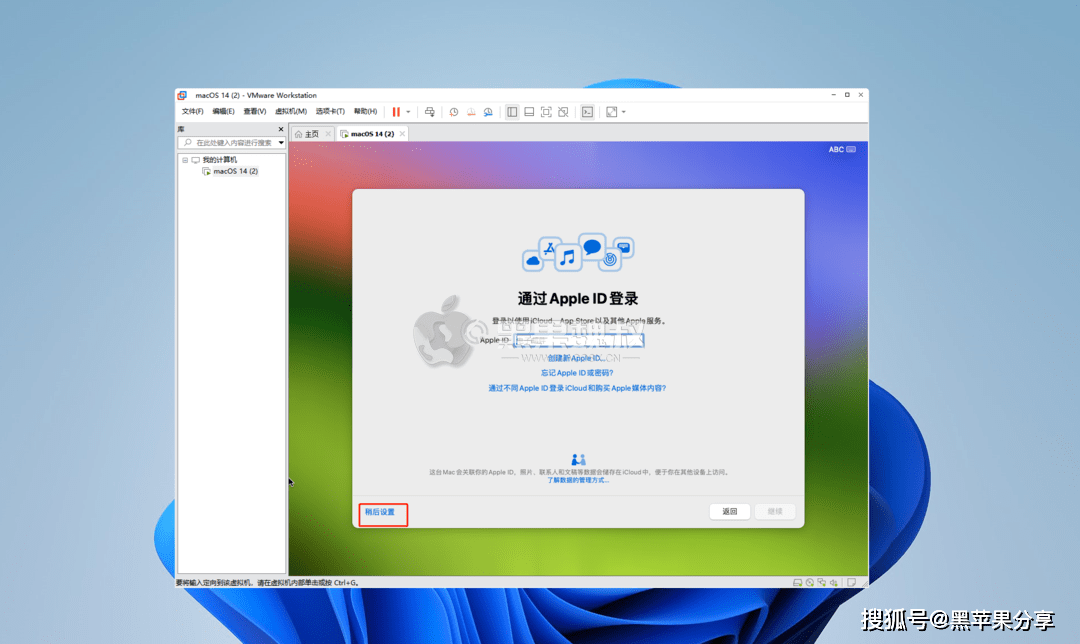Open the 文件(F) menu
1080x644 pixels.
pyautogui.click(x=192, y=112)
